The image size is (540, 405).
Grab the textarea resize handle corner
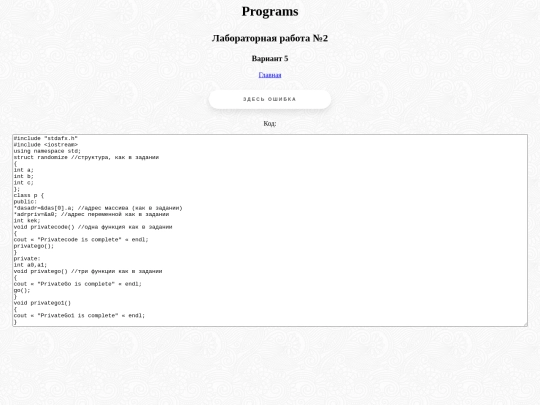click(x=525, y=324)
